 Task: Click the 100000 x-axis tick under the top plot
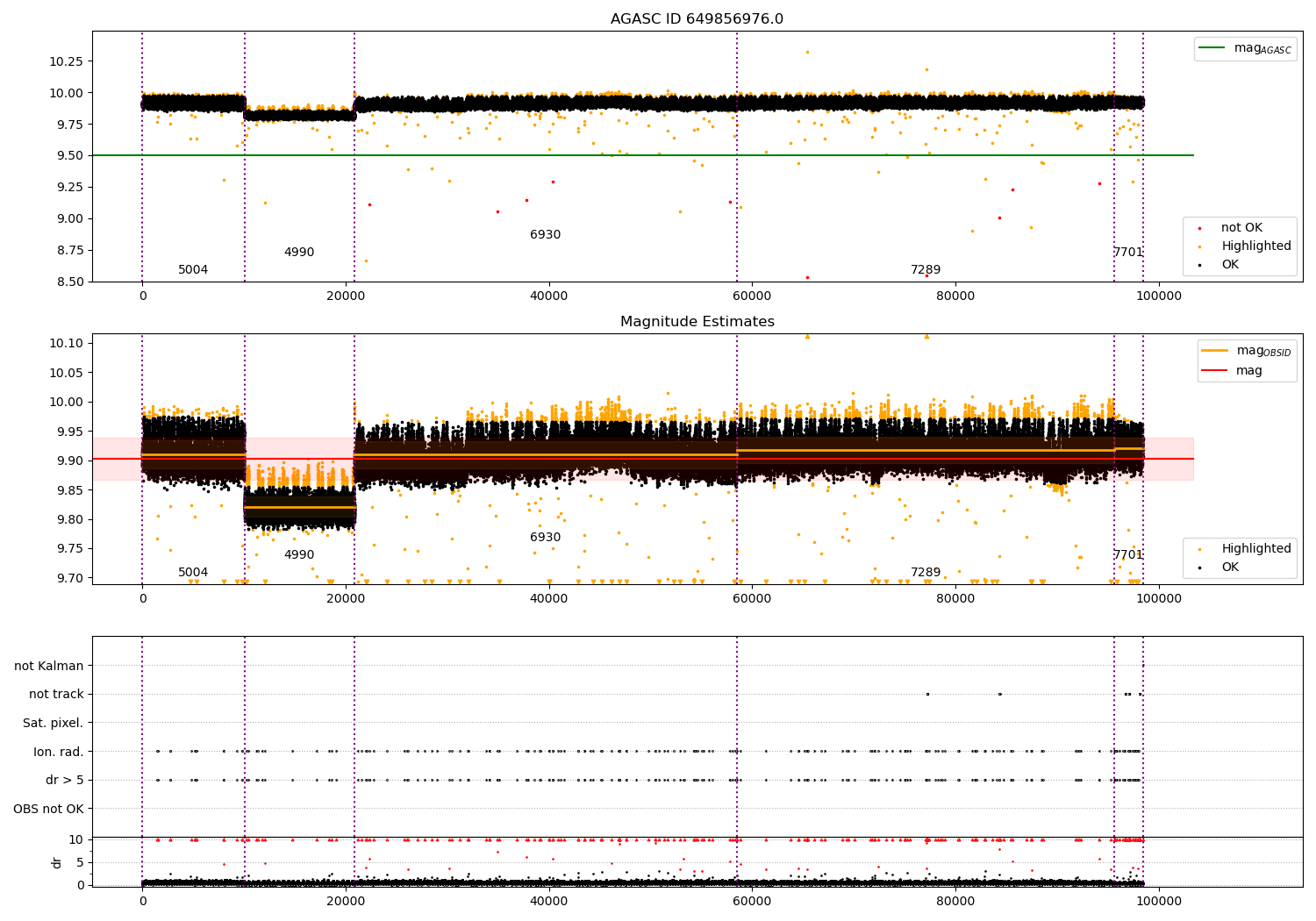pos(1158,296)
